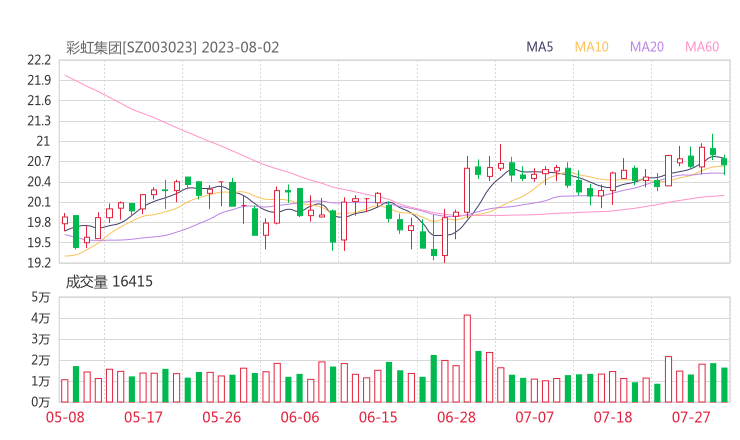Click the 0万 volume axis label

pos(41,402)
